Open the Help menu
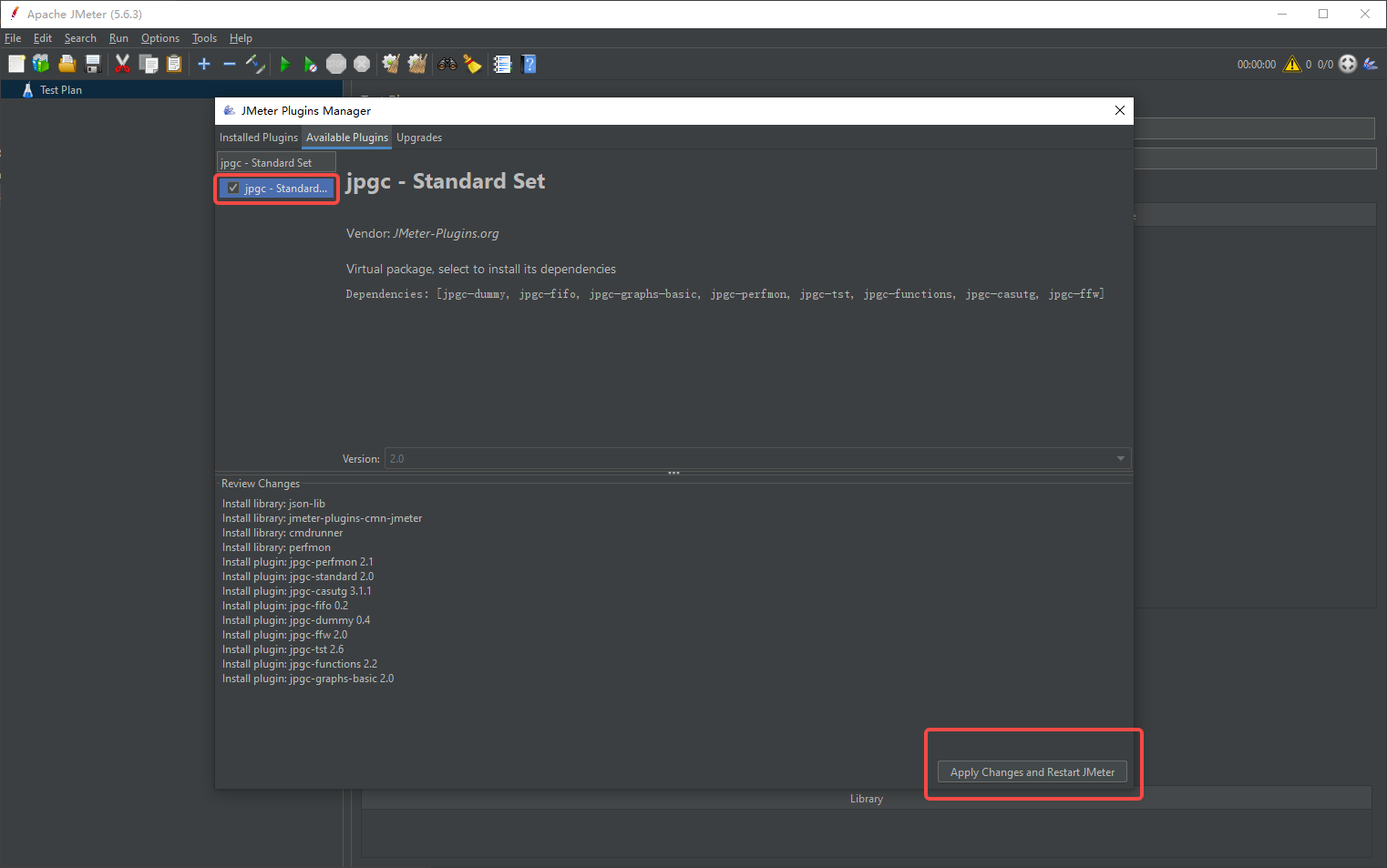The image size is (1387, 868). 241,38
